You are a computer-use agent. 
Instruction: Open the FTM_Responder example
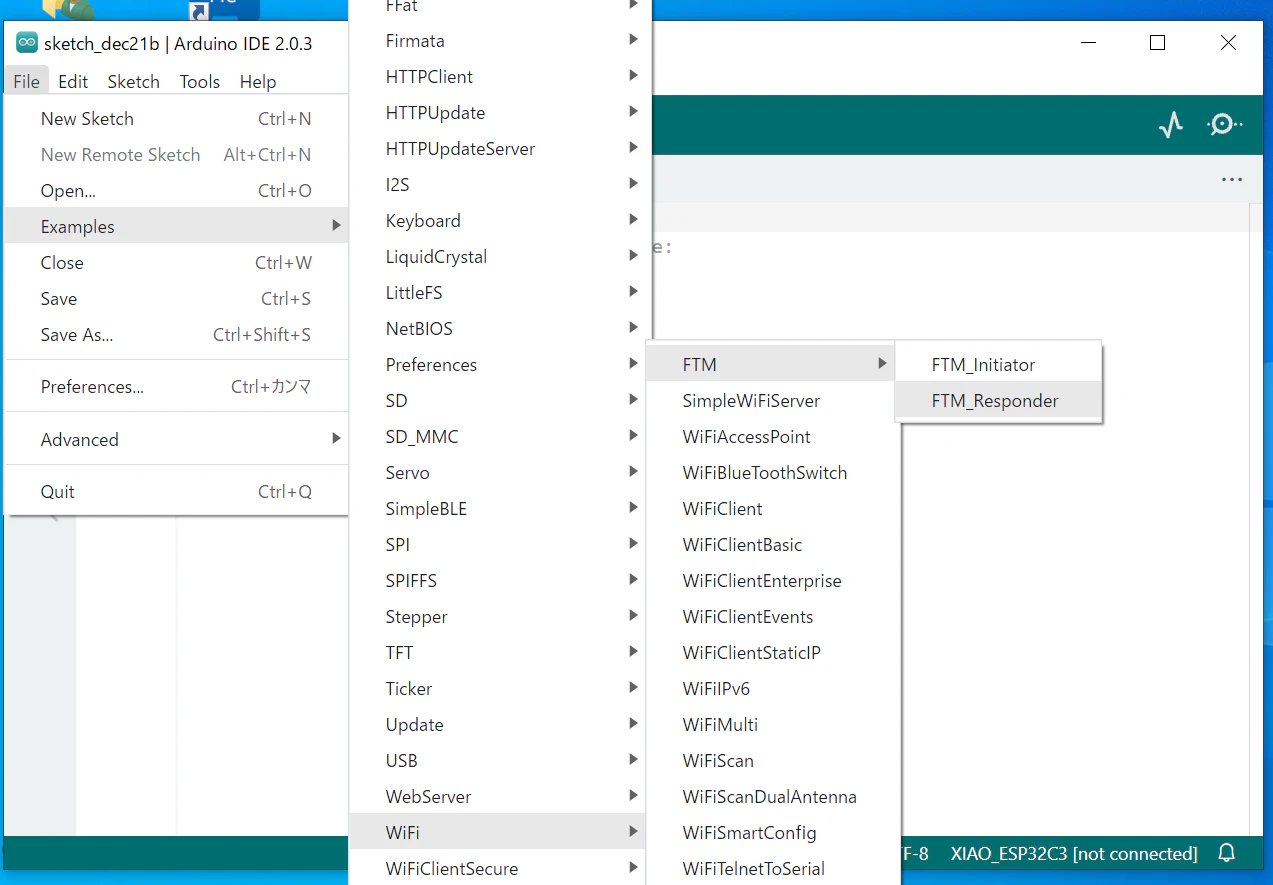[998, 401]
